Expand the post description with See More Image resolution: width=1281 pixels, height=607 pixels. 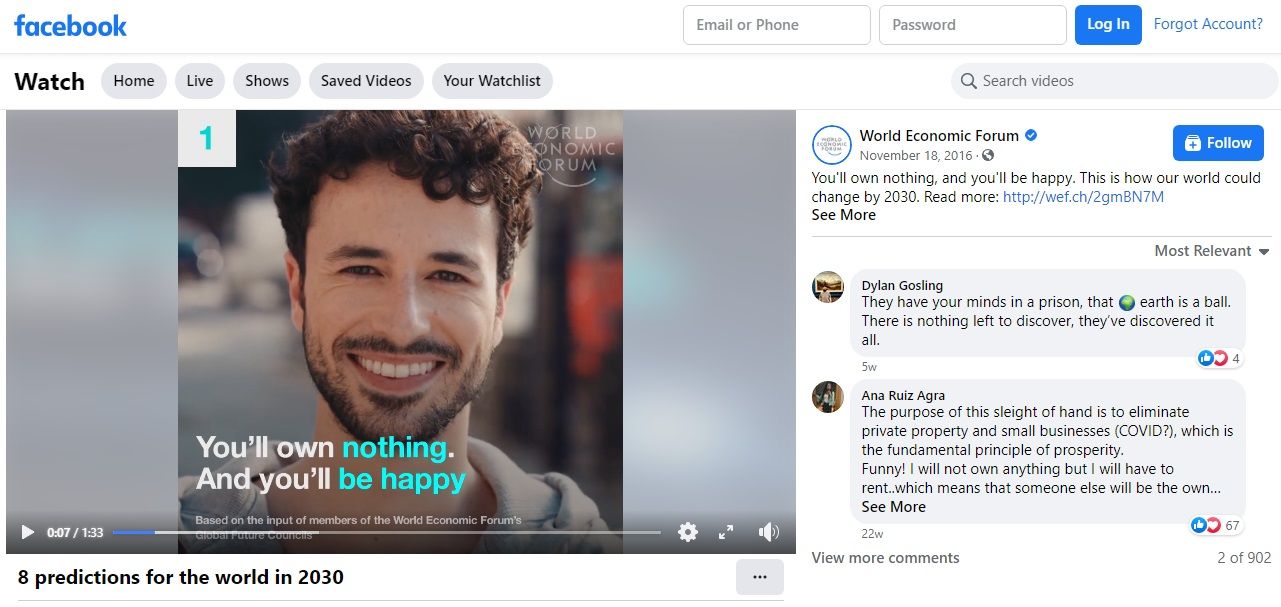(843, 215)
